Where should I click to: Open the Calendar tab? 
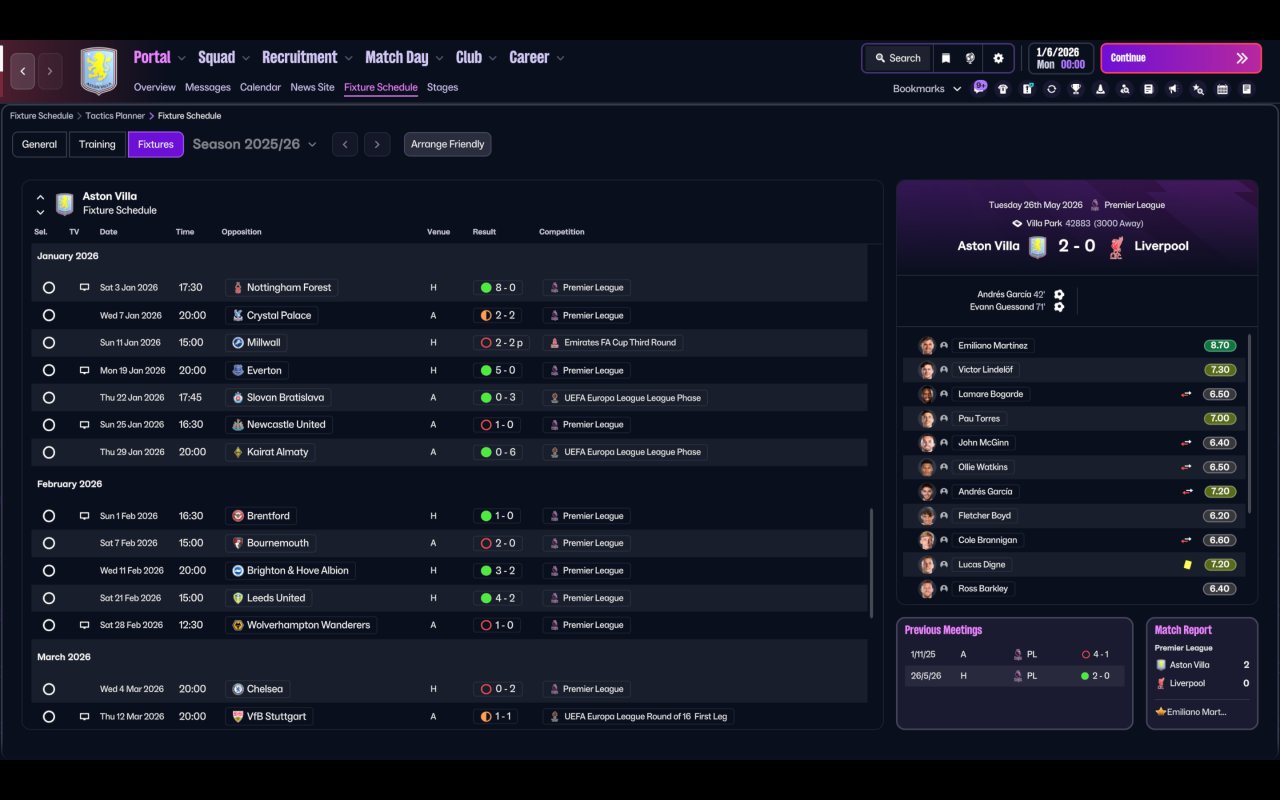pyautogui.click(x=260, y=88)
